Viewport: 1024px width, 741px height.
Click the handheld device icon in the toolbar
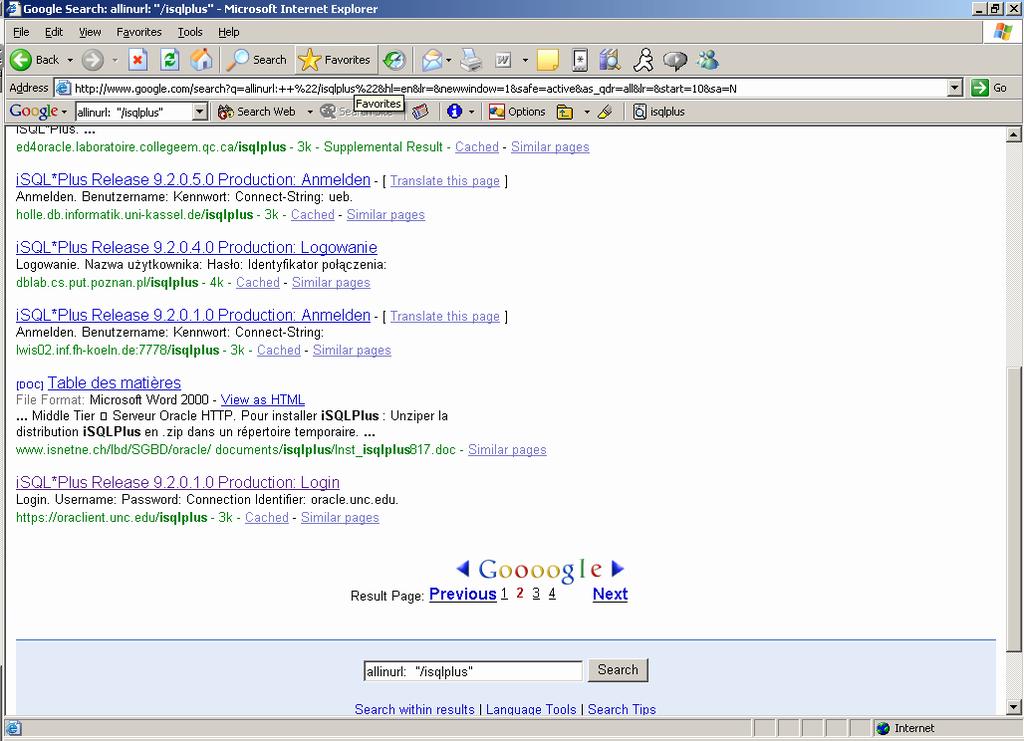click(x=580, y=60)
